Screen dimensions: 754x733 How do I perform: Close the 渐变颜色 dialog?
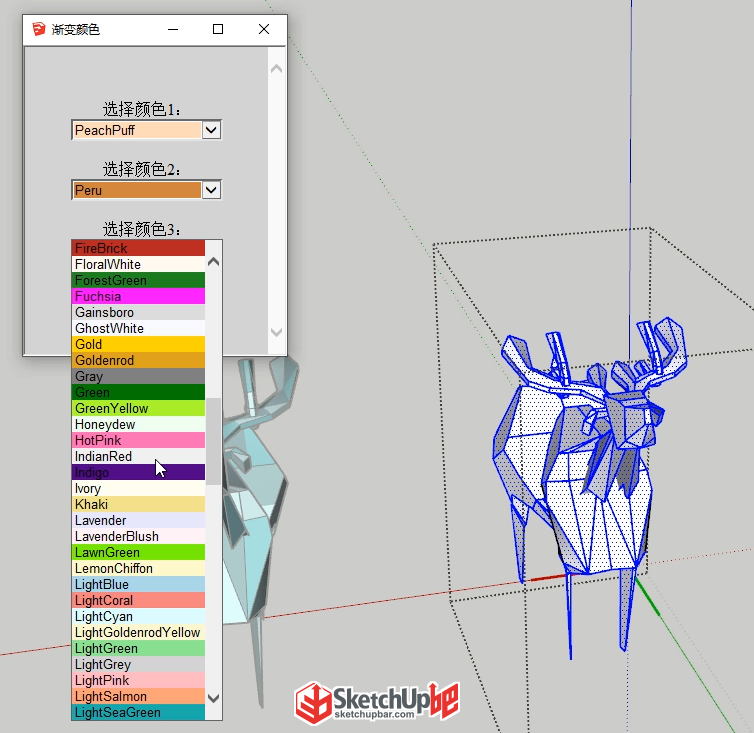click(x=264, y=29)
